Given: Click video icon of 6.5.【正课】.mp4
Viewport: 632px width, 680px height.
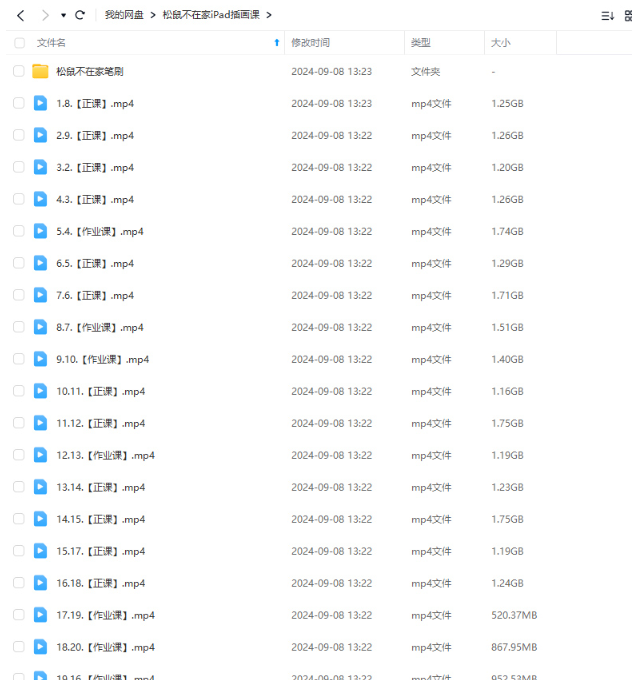Looking at the screenshot, I should pos(40,263).
